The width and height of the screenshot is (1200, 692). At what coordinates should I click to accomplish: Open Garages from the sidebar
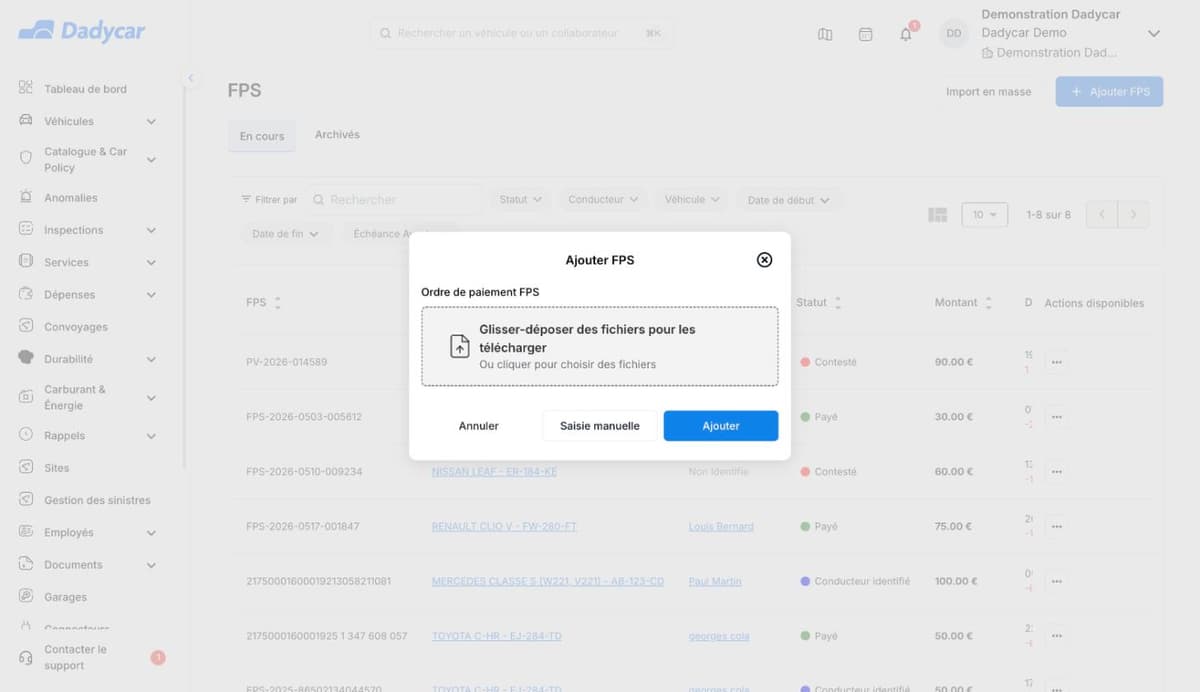click(x=65, y=597)
